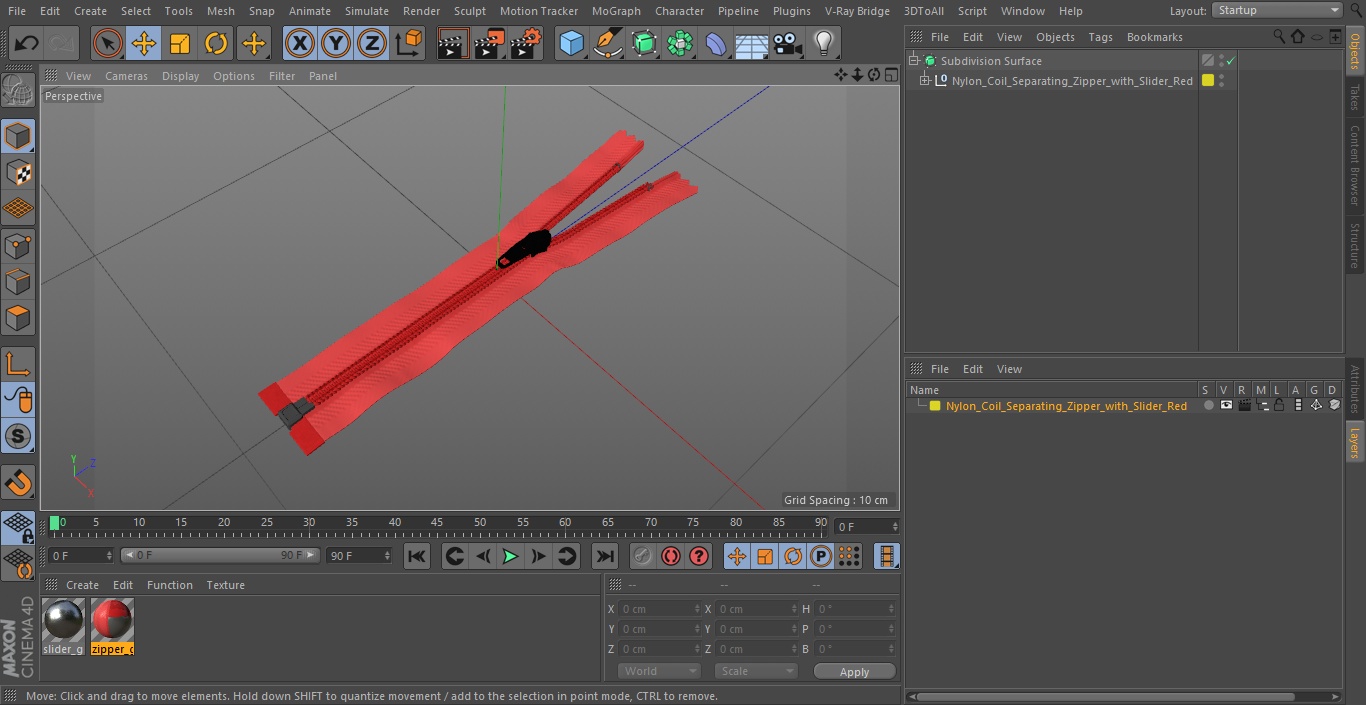Switch to Polygons mode
The height and width of the screenshot is (705, 1366).
18,318
